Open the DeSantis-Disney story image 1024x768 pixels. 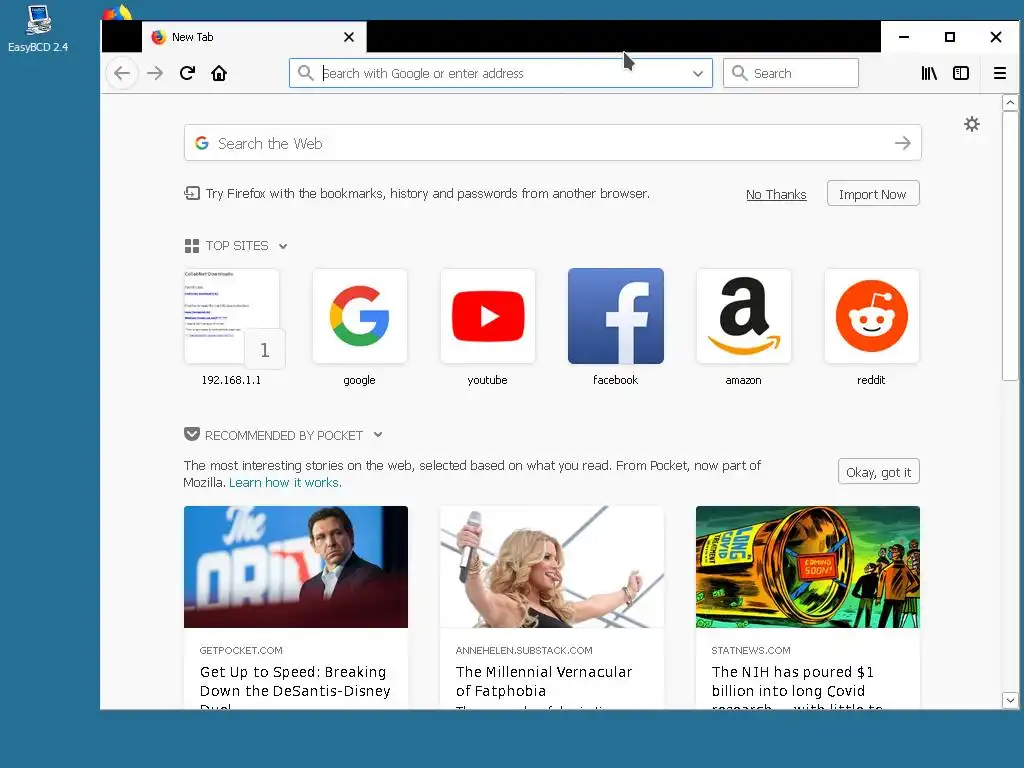(296, 567)
